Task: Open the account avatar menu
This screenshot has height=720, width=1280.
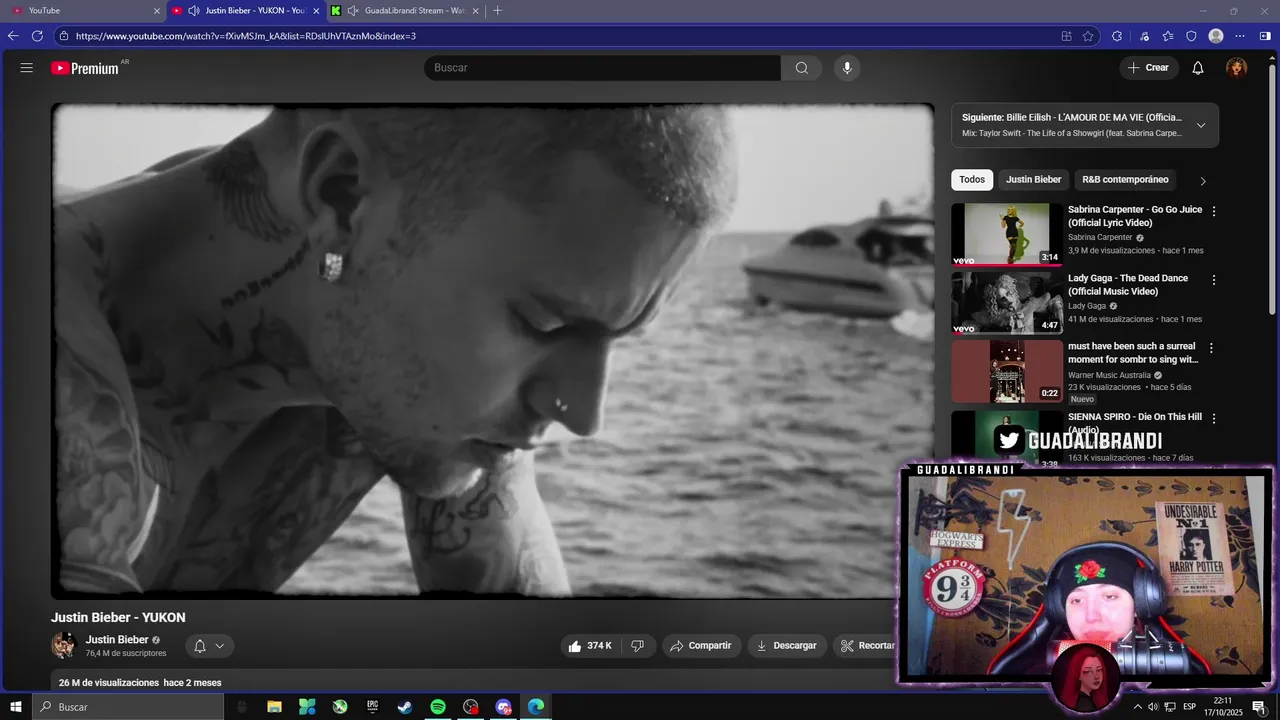Action: [x=1237, y=68]
